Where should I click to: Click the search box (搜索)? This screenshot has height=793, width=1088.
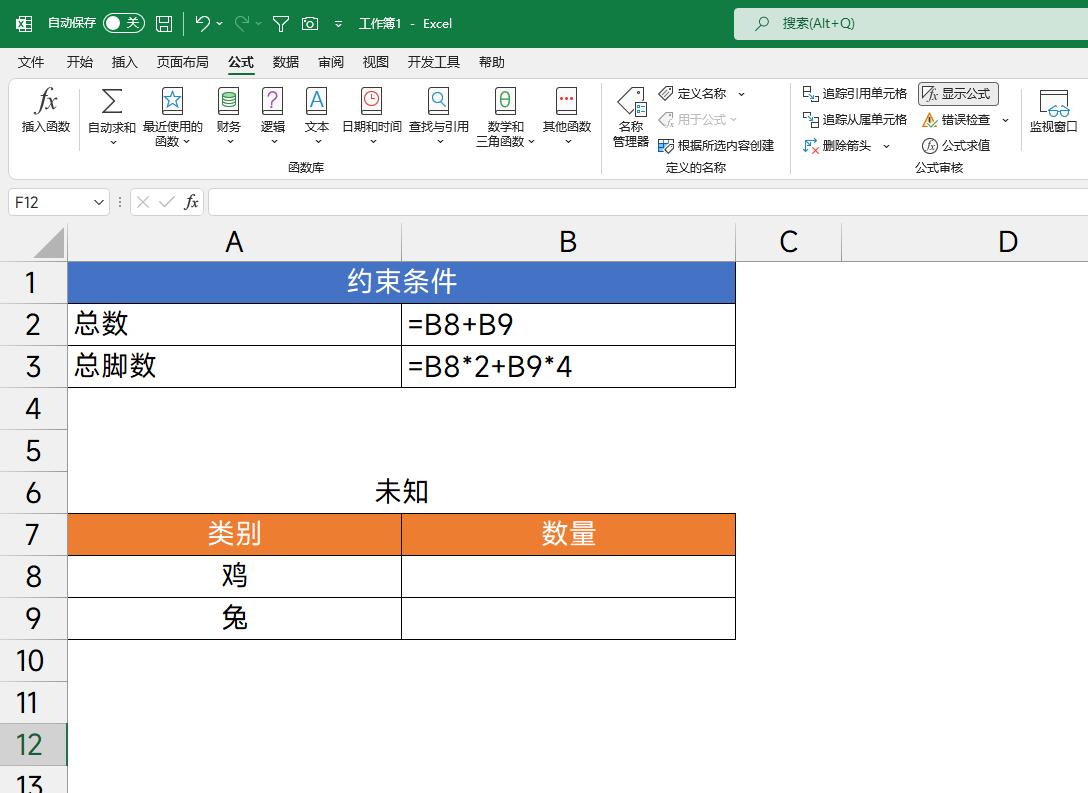point(910,24)
